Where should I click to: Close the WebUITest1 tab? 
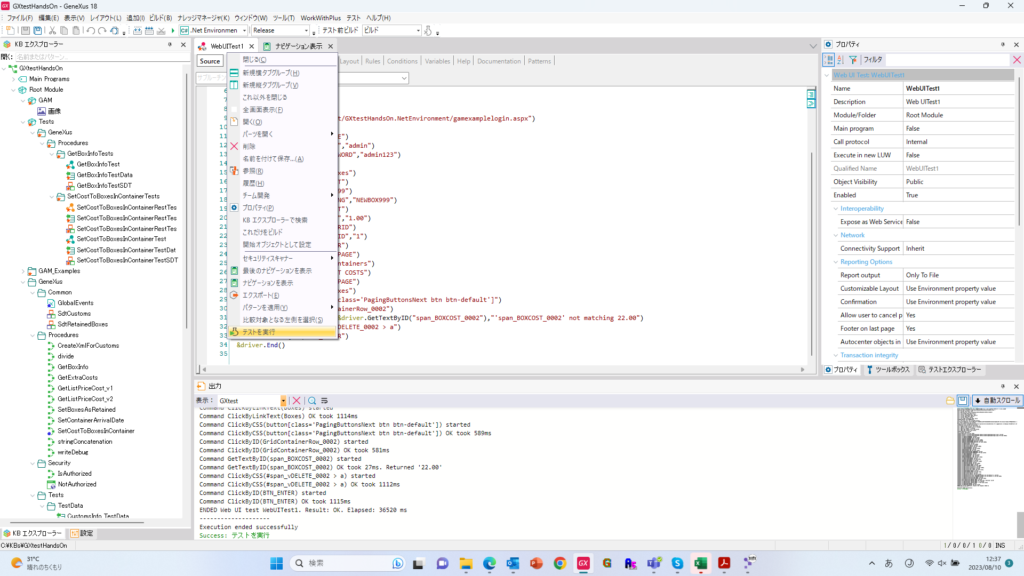(x=251, y=46)
